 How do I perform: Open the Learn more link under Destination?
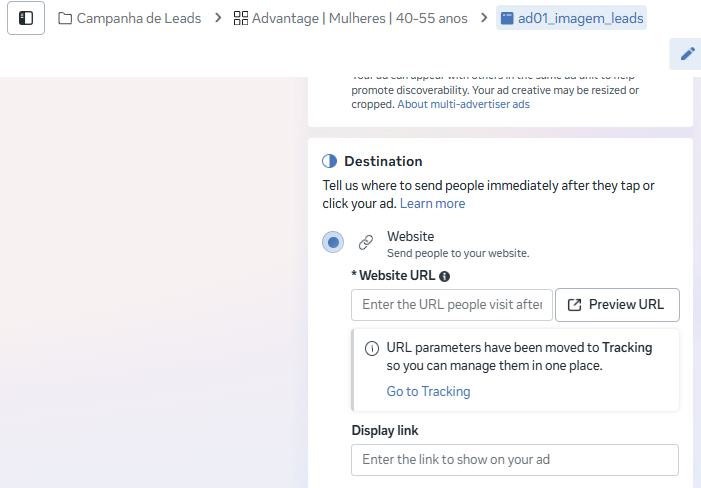432,203
